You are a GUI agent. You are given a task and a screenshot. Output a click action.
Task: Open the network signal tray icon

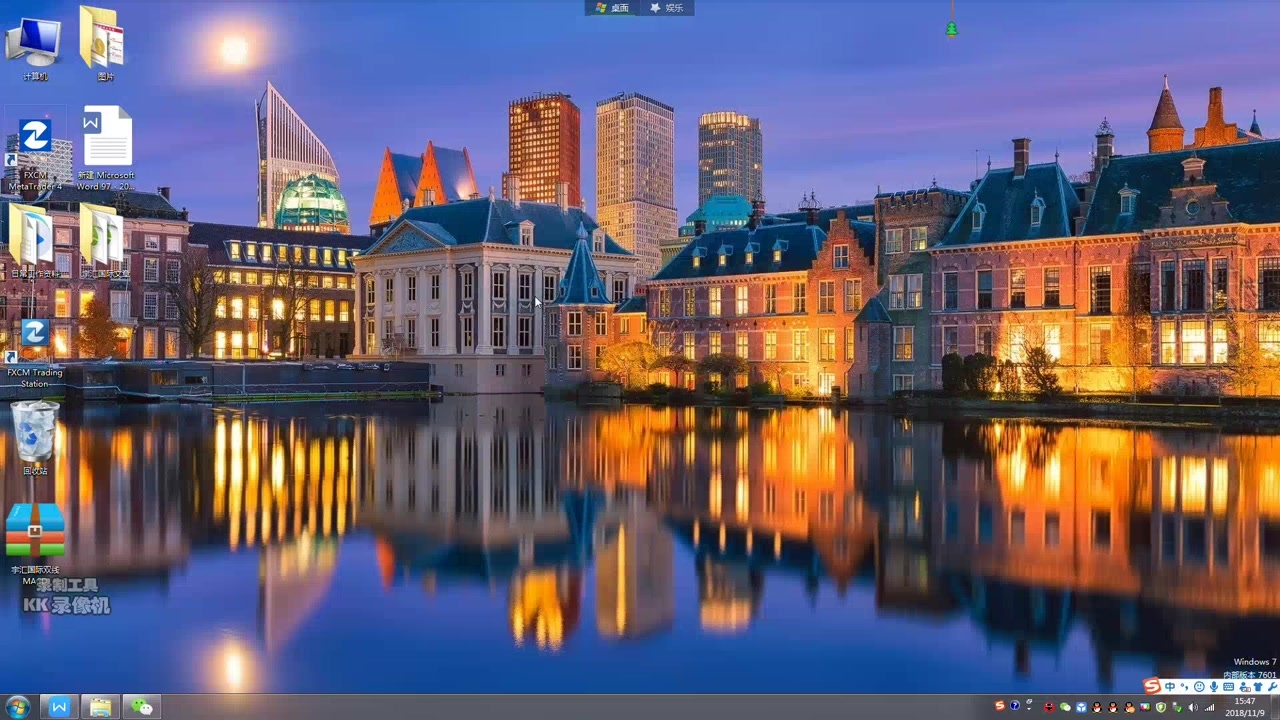1209,707
